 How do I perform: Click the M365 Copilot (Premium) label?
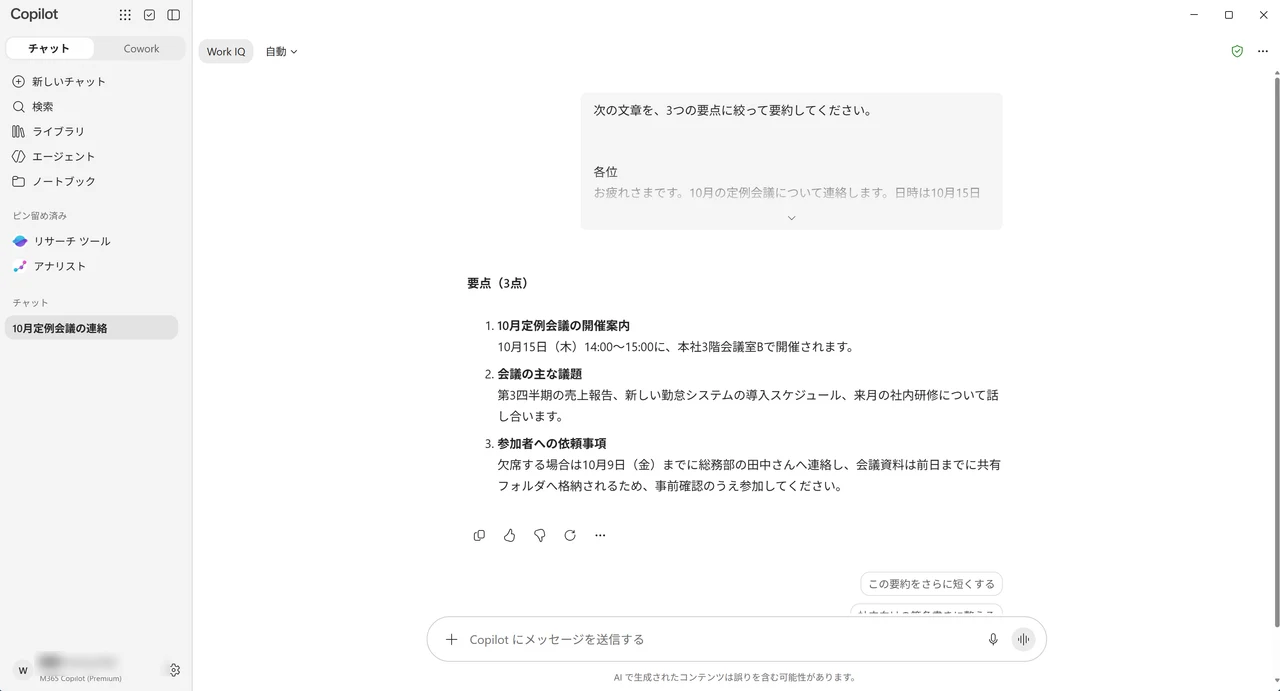81,678
